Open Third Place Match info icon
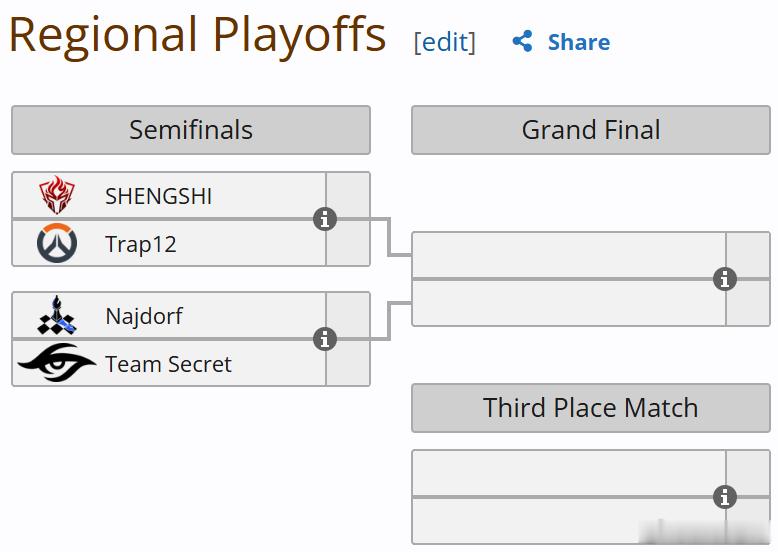This screenshot has width=778, height=552. pos(725,497)
